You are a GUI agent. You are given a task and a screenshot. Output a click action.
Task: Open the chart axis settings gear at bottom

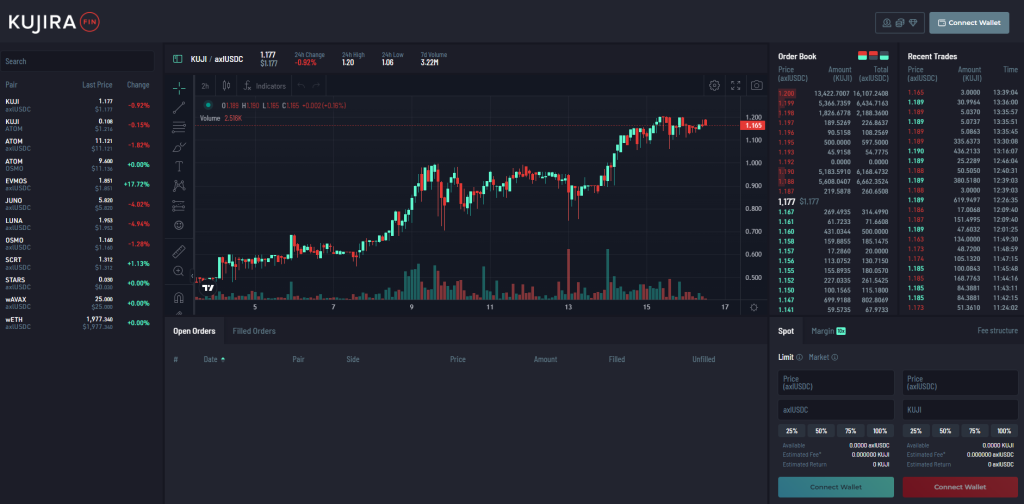(x=754, y=307)
